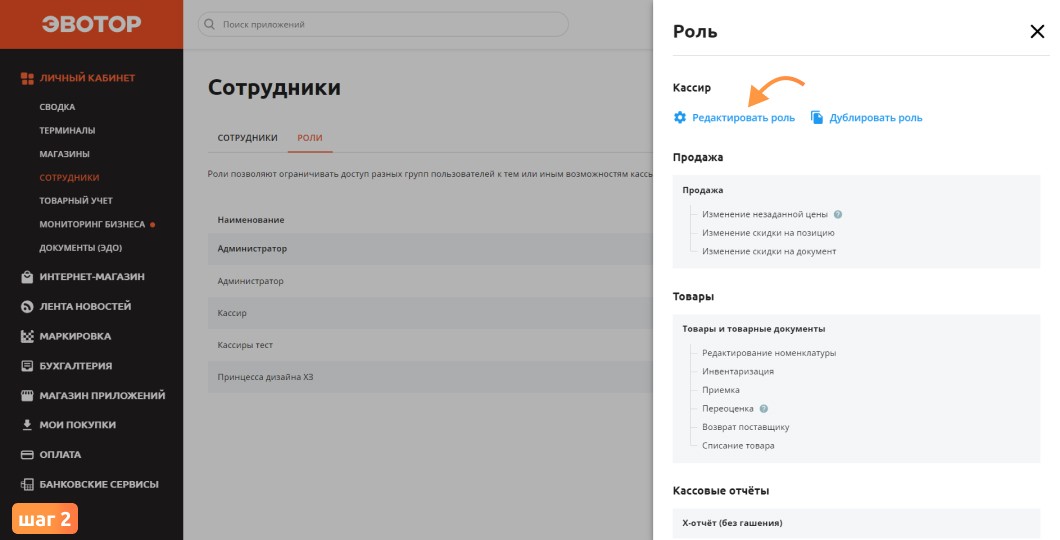Screen dimensions: 1060x540
Task: Select the Роли tab
Action: [x=310, y=138]
